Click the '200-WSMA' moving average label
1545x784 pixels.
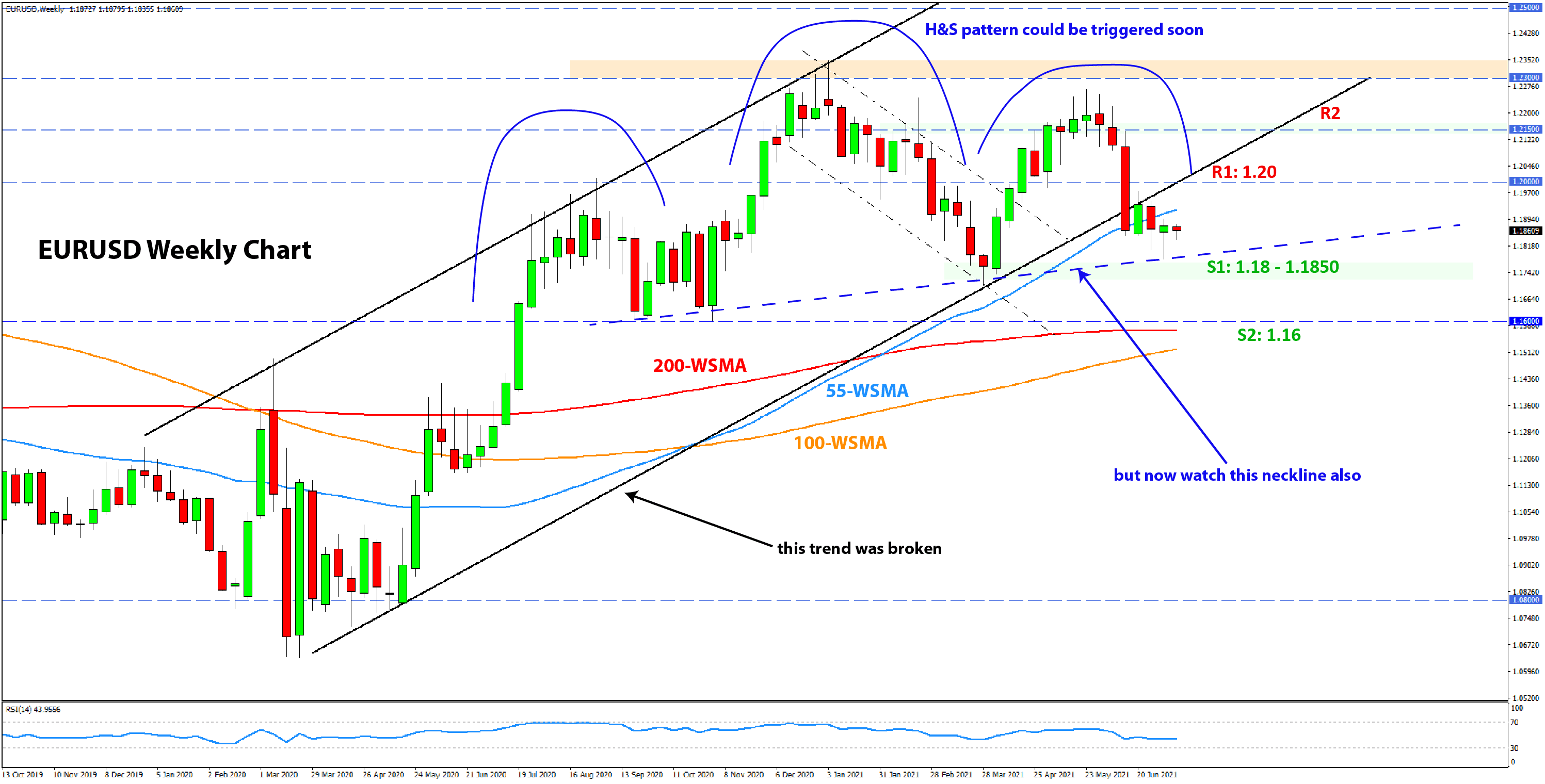[x=699, y=365]
